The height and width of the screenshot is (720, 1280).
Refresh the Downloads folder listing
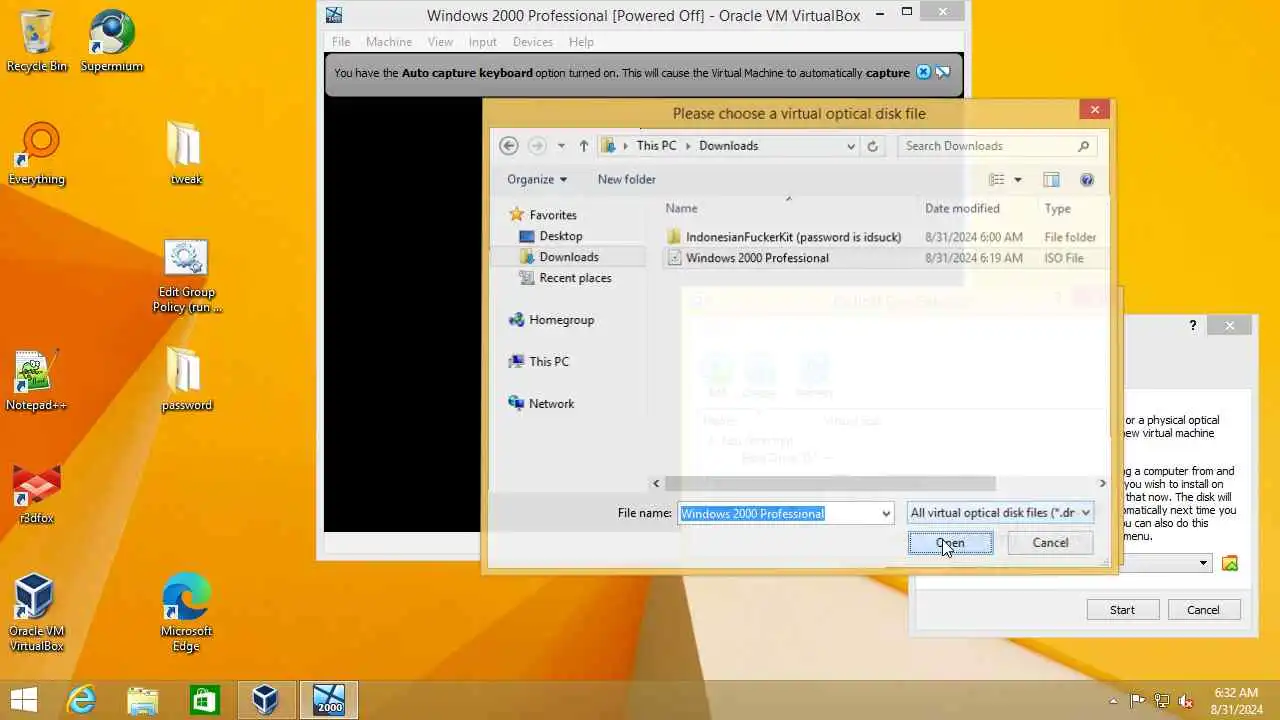(x=872, y=146)
